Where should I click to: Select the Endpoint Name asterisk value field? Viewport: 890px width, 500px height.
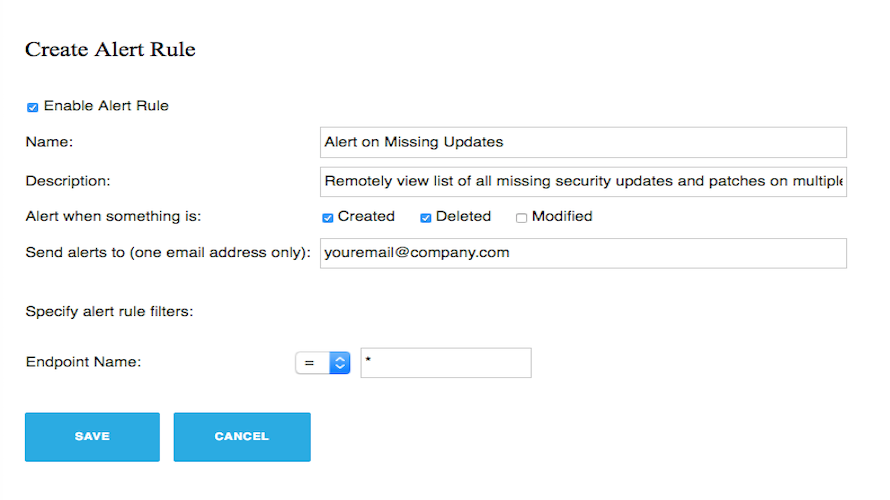446,363
